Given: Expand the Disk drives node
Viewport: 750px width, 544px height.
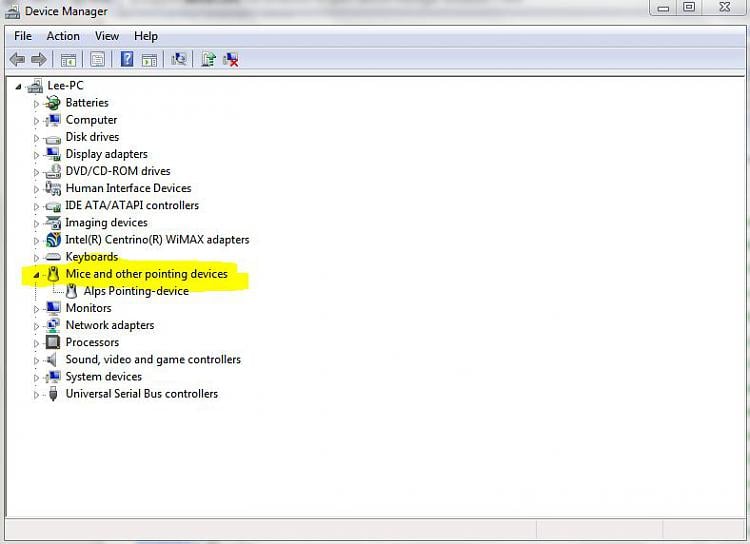Looking at the screenshot, I should 36,138.
